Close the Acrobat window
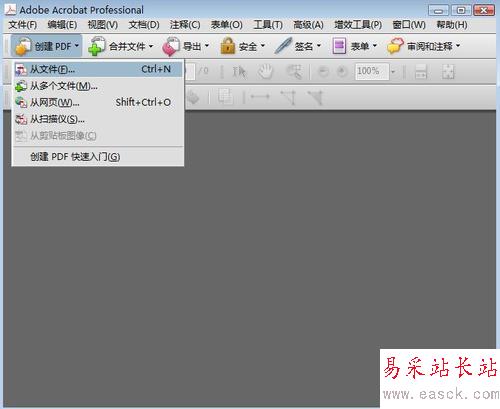The width and height of the screenshot is (500, 409). [x=484, y=10]
